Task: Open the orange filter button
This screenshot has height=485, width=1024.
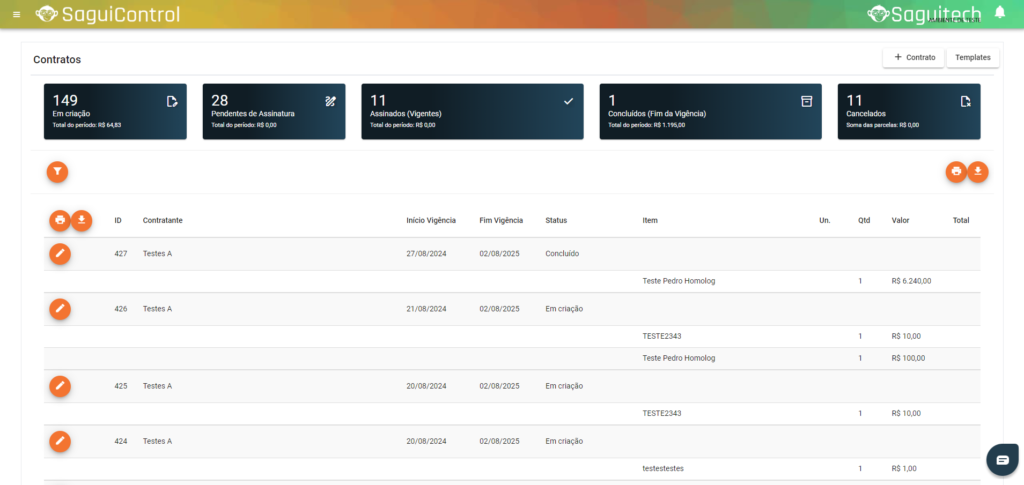Action: click(x=58, y=172)
